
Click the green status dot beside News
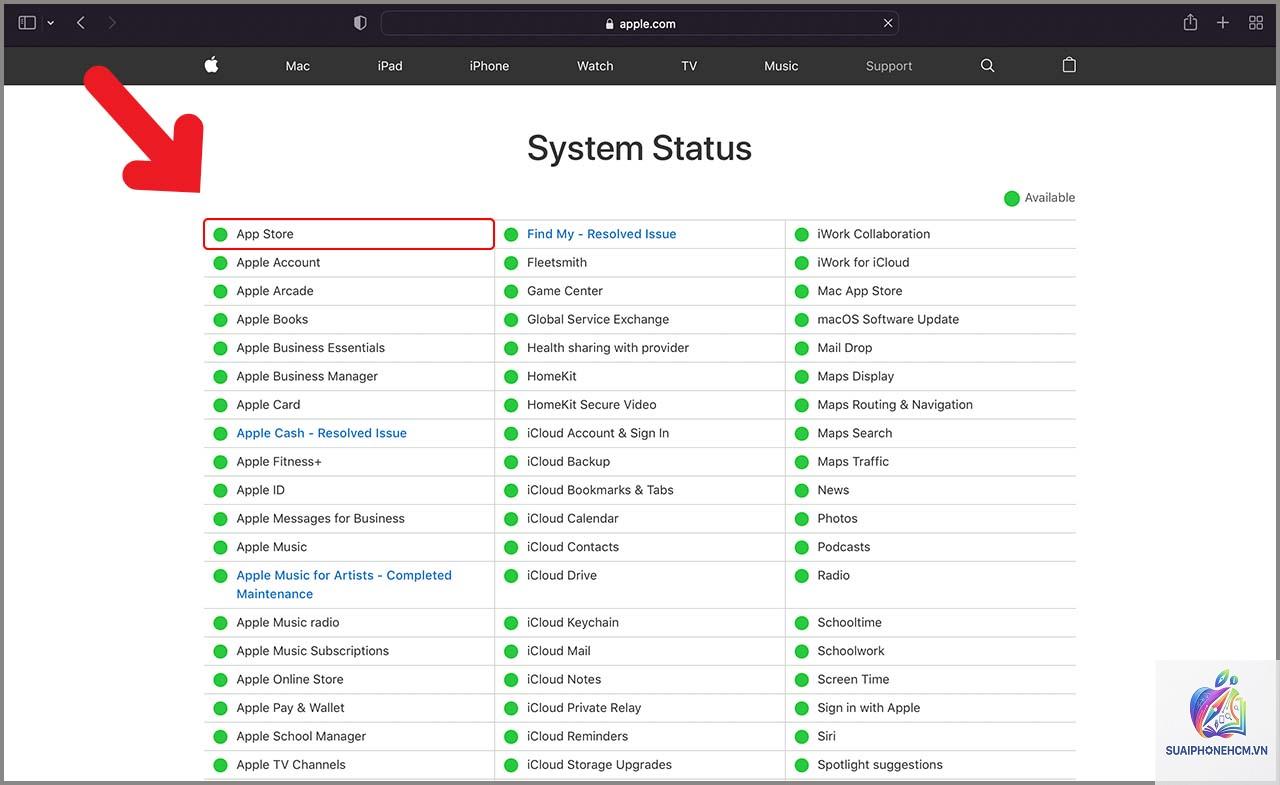click(801, 491)
